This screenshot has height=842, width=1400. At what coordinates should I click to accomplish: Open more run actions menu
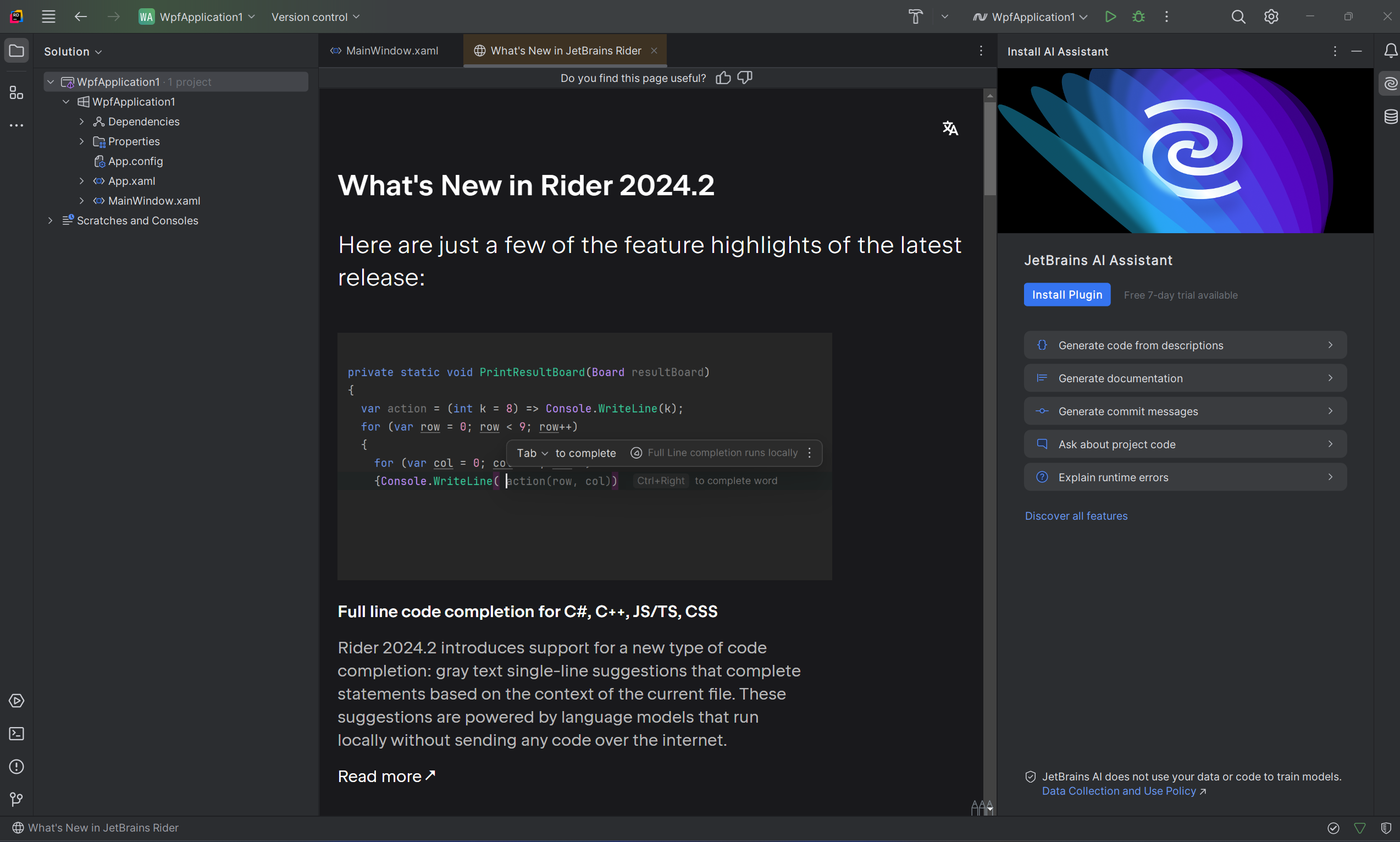click(x=1166, y=16)
